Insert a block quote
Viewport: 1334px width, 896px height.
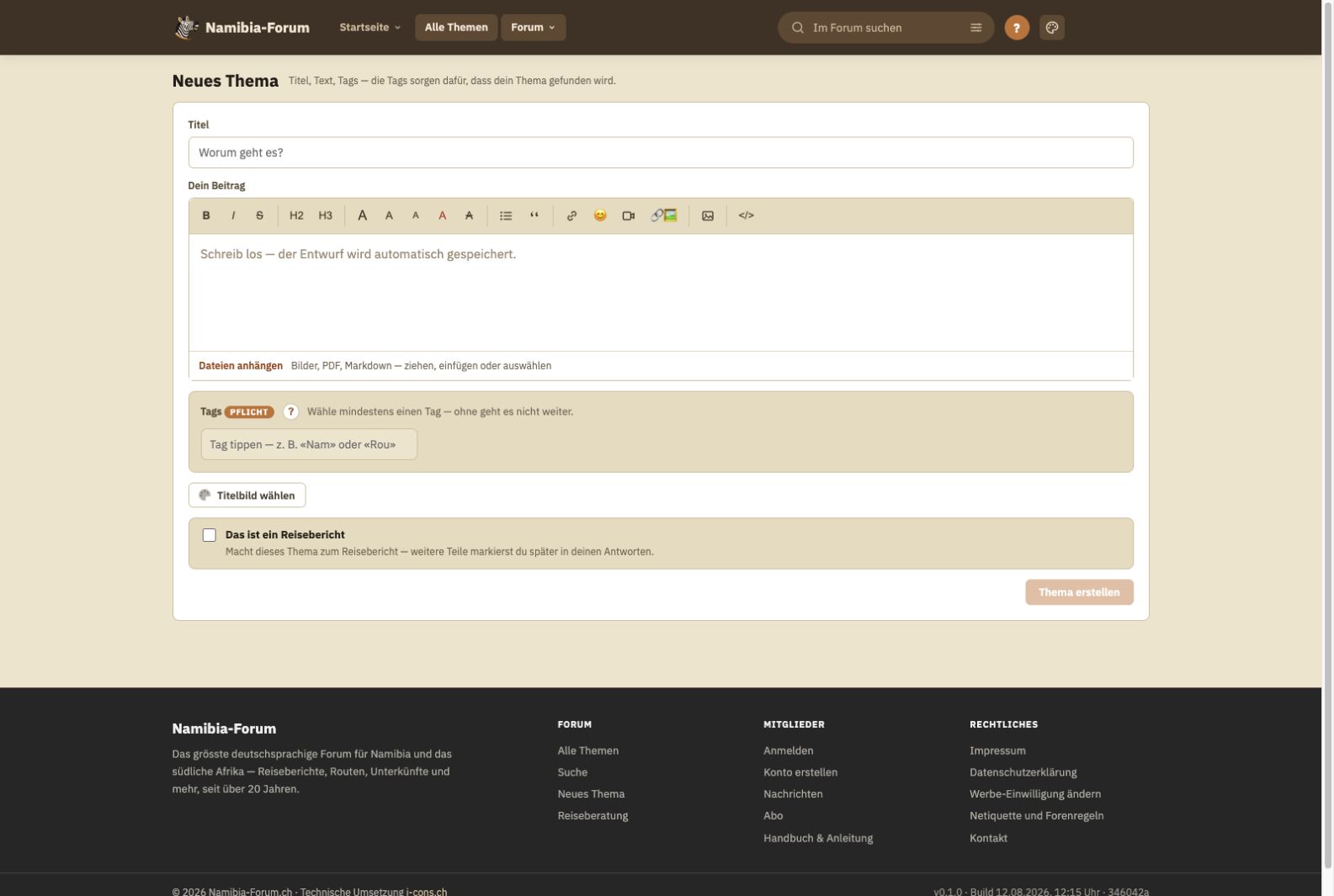click(534, 215)
